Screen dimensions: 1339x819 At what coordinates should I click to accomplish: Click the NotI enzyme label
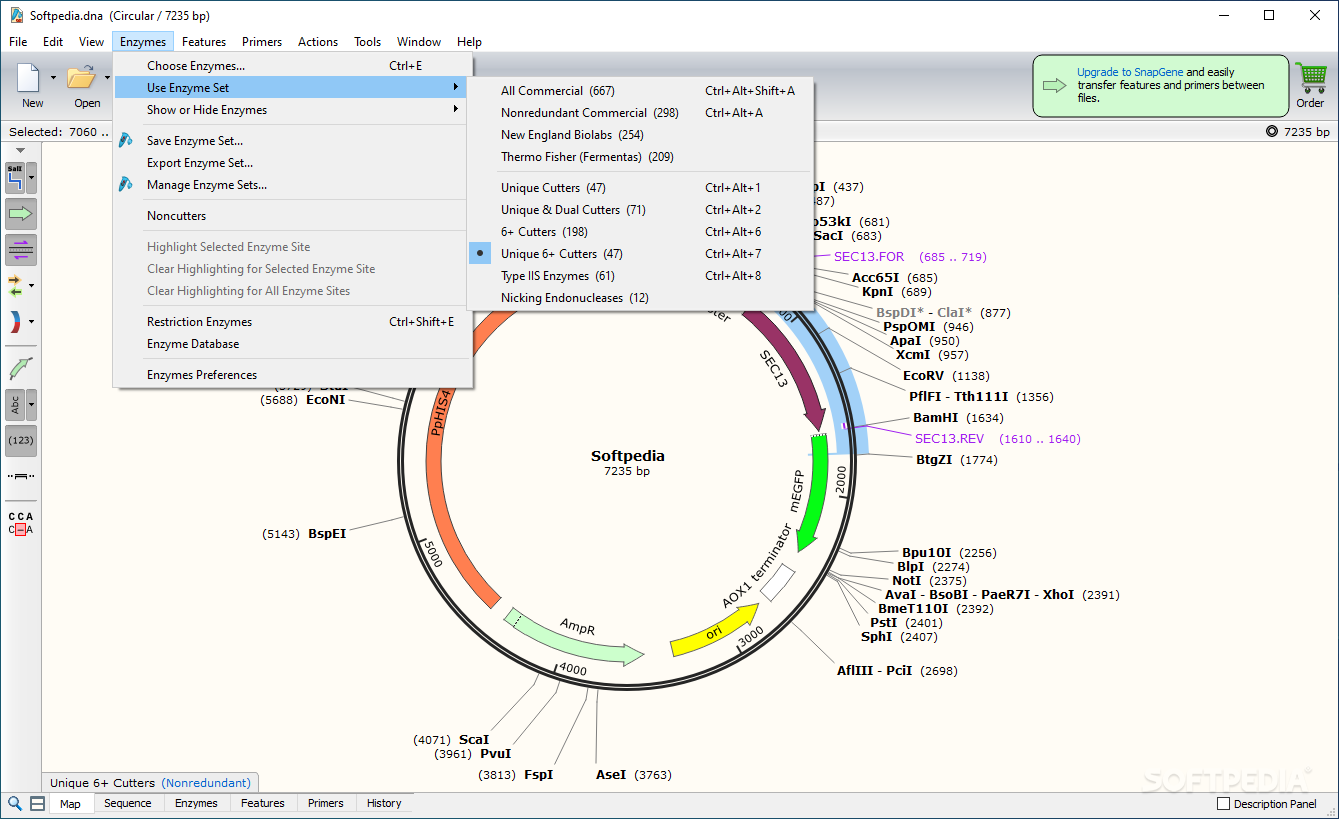(x=907, y=581)
